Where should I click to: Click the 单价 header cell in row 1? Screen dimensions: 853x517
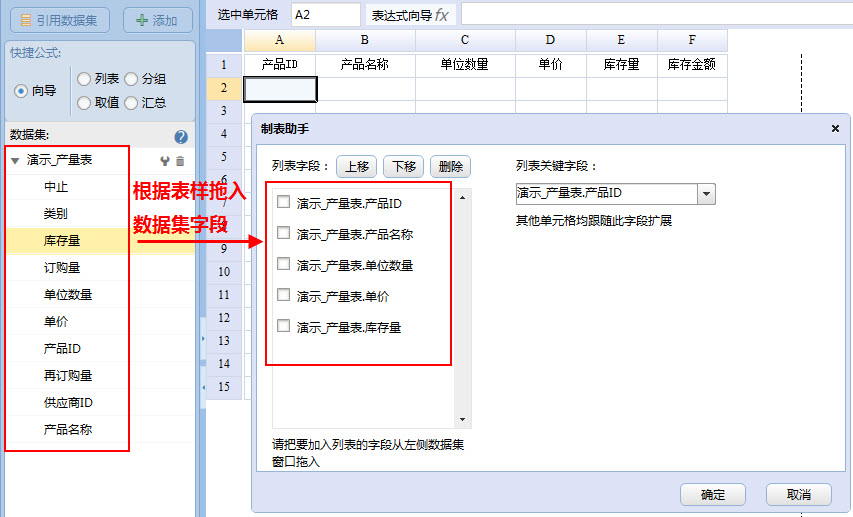click(x=551, y=65)
